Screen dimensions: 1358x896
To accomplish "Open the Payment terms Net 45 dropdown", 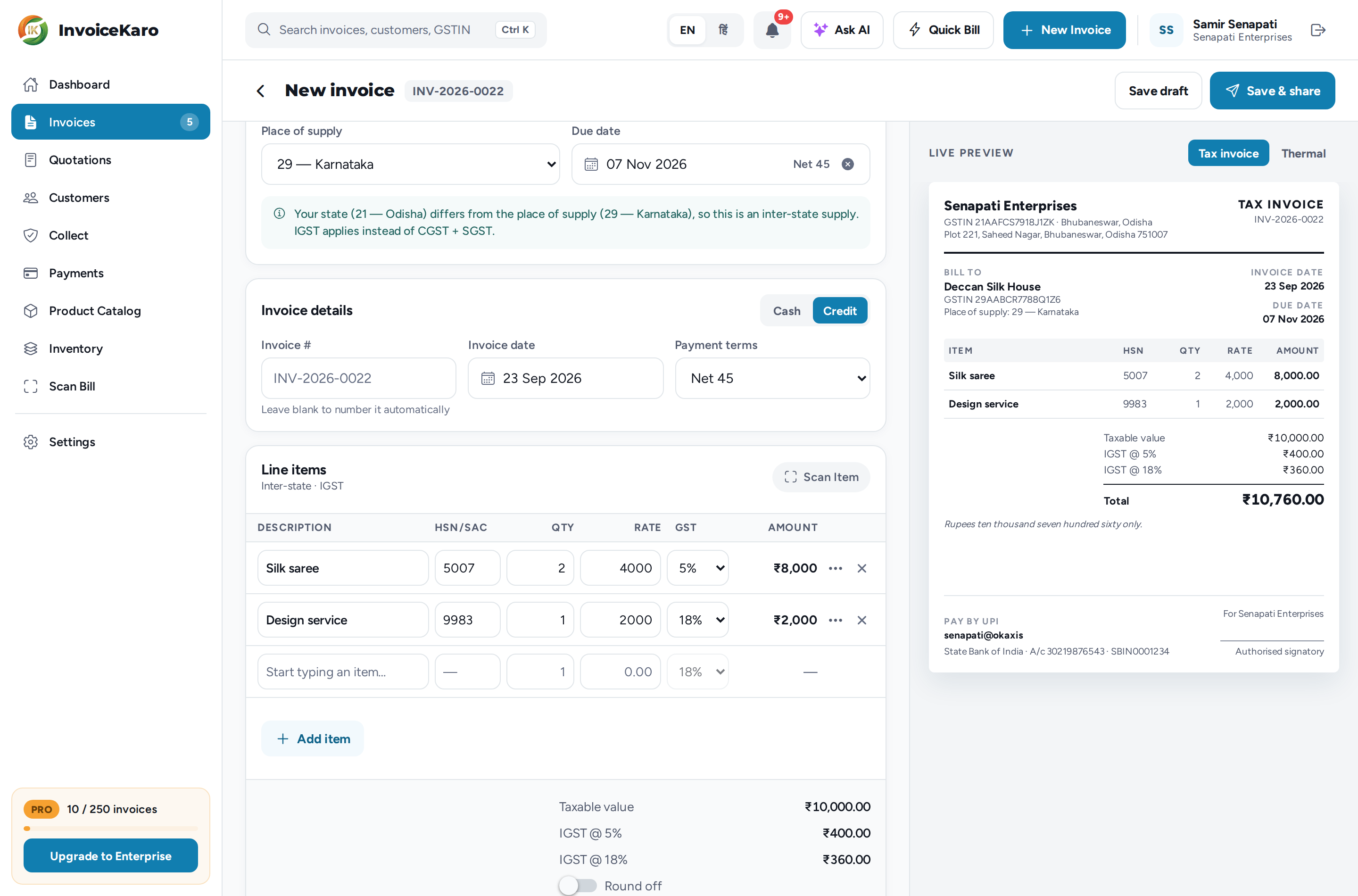I will point(772,378).
